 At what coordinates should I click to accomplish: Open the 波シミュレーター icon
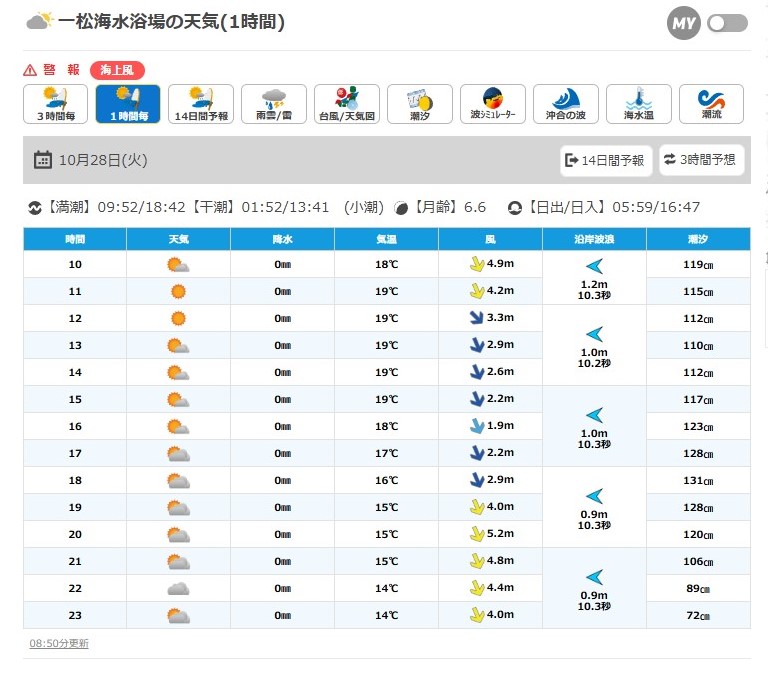[492, 104]
